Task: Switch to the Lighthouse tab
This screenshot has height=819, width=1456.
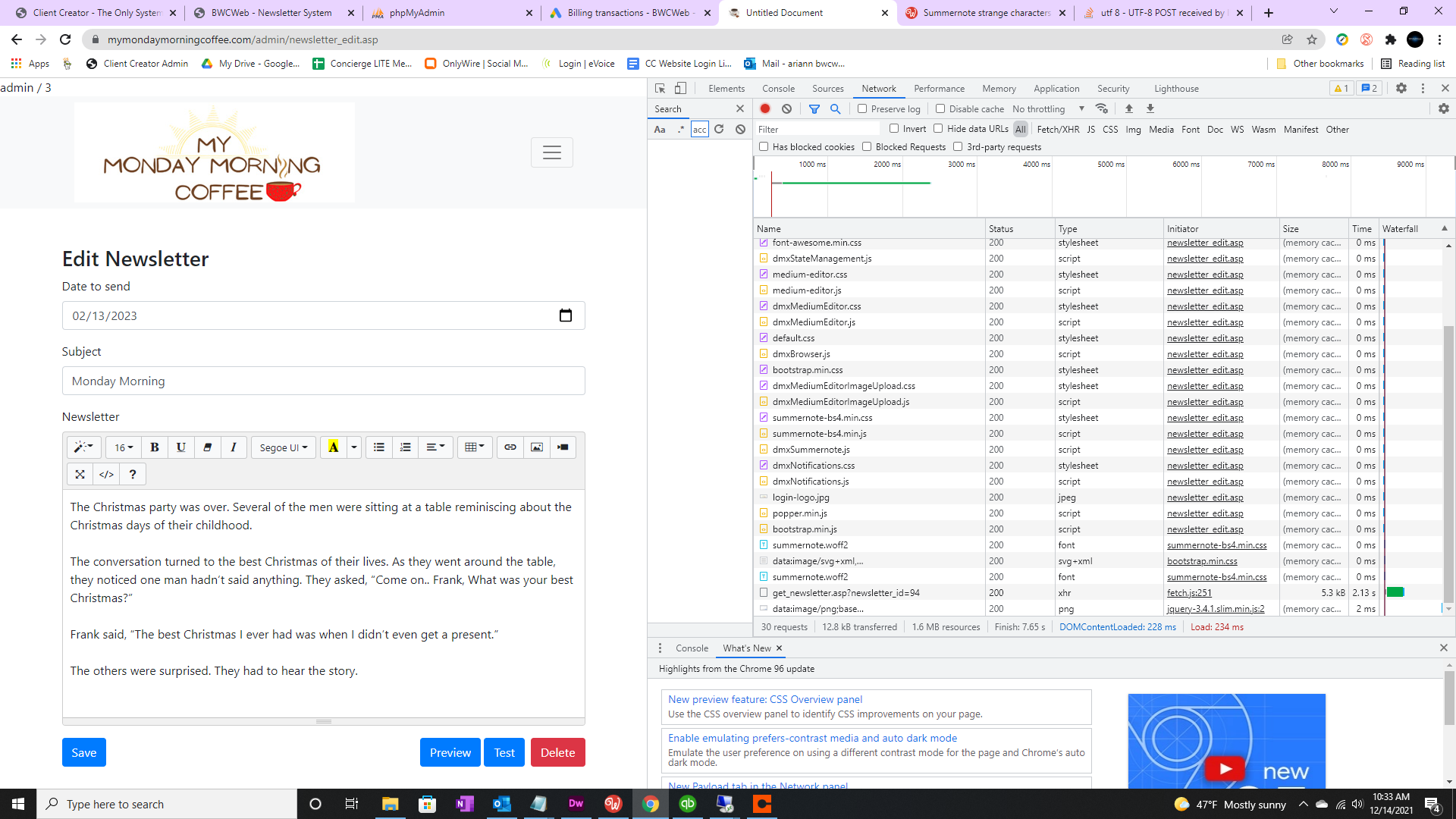Action: (x=1177, y=89)
